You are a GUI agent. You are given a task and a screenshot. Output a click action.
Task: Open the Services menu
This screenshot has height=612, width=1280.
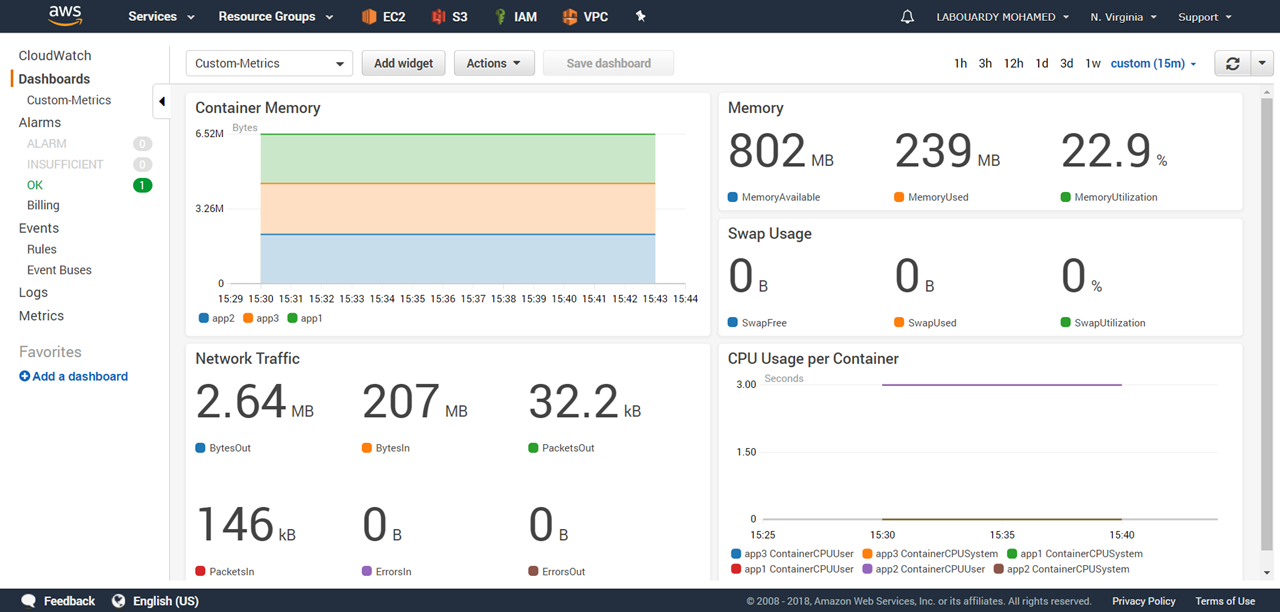(161, 17)
